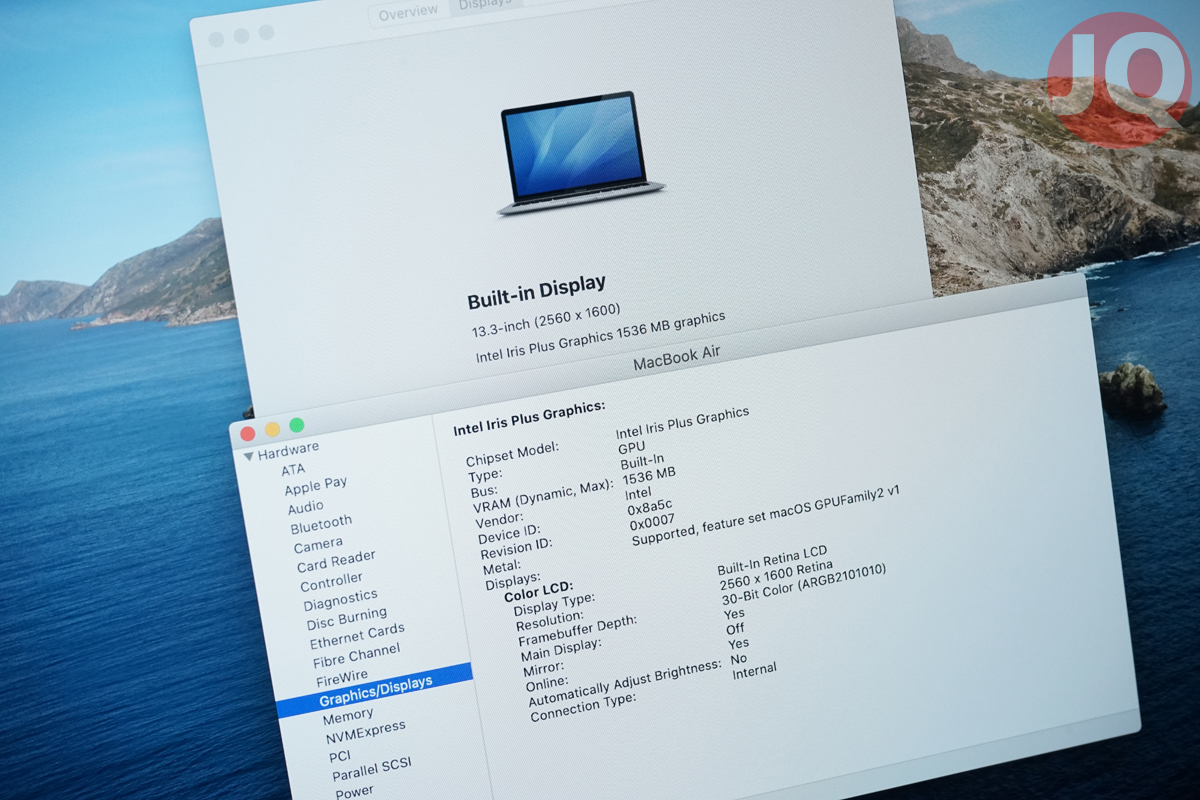1200x800 pixels.
Task: Show PCI hardware information
Action: point(340,756)
